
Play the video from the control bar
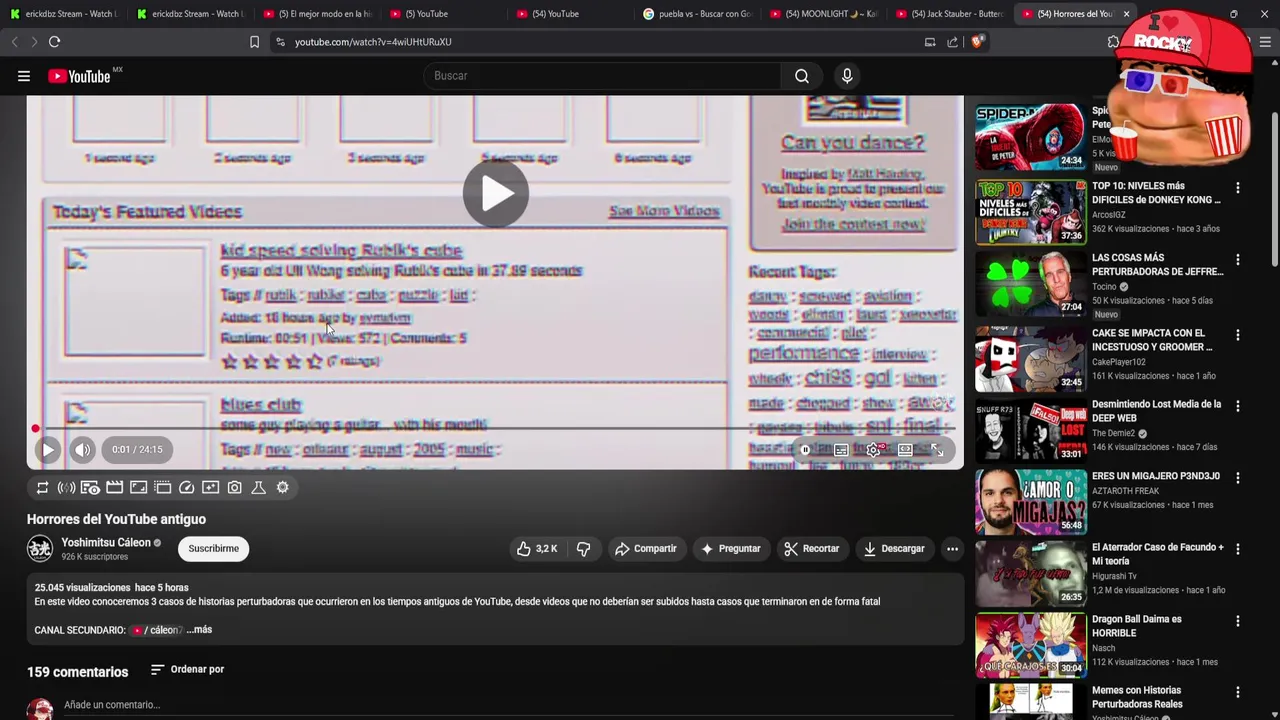click(x=48, y=450)
